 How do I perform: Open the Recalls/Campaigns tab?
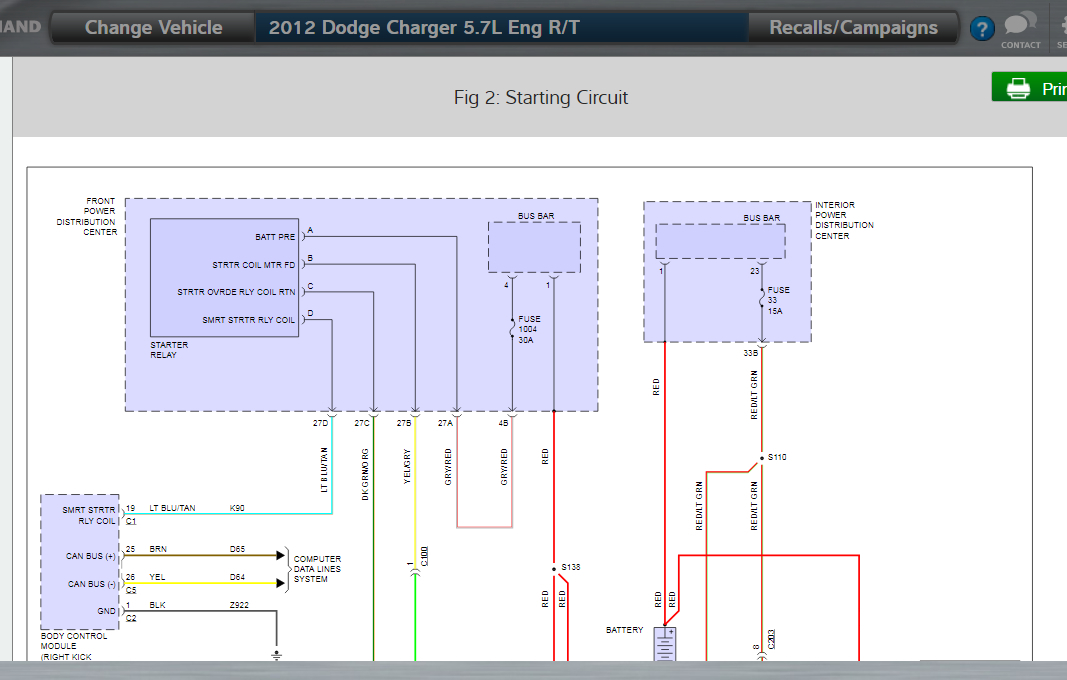tap(853, 27)
